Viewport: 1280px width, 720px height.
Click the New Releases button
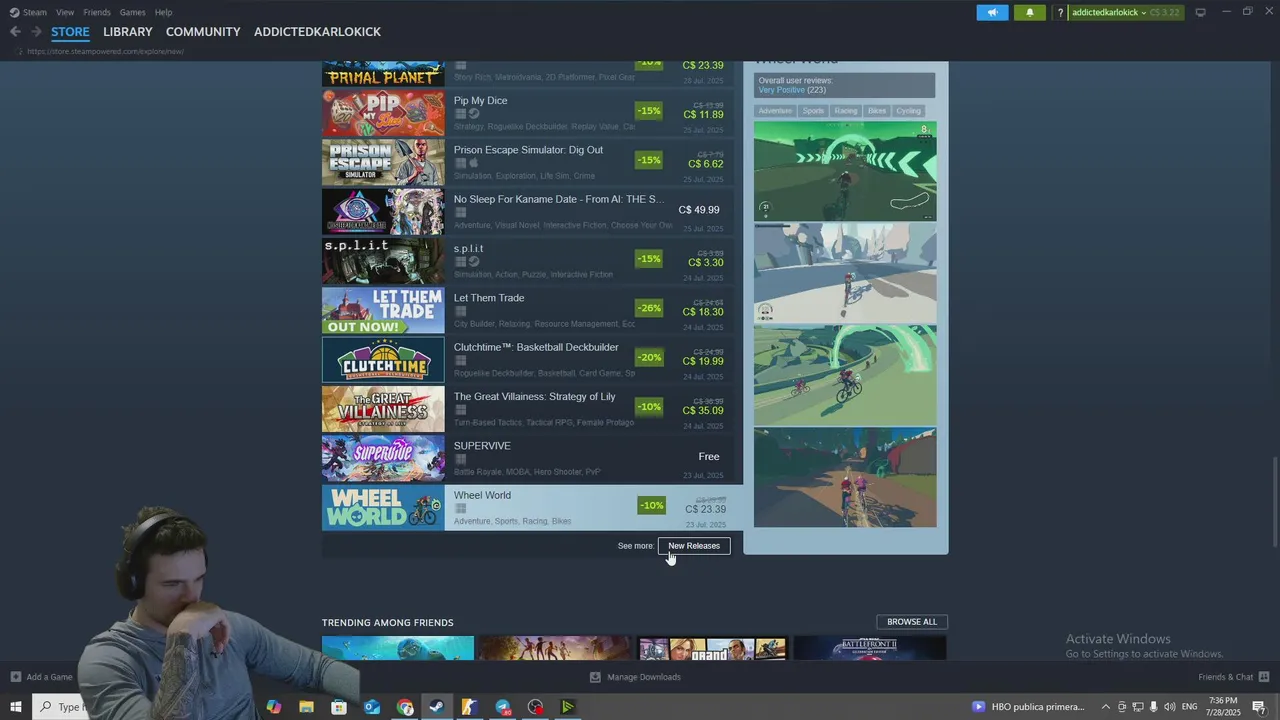[x=694, y=546]
